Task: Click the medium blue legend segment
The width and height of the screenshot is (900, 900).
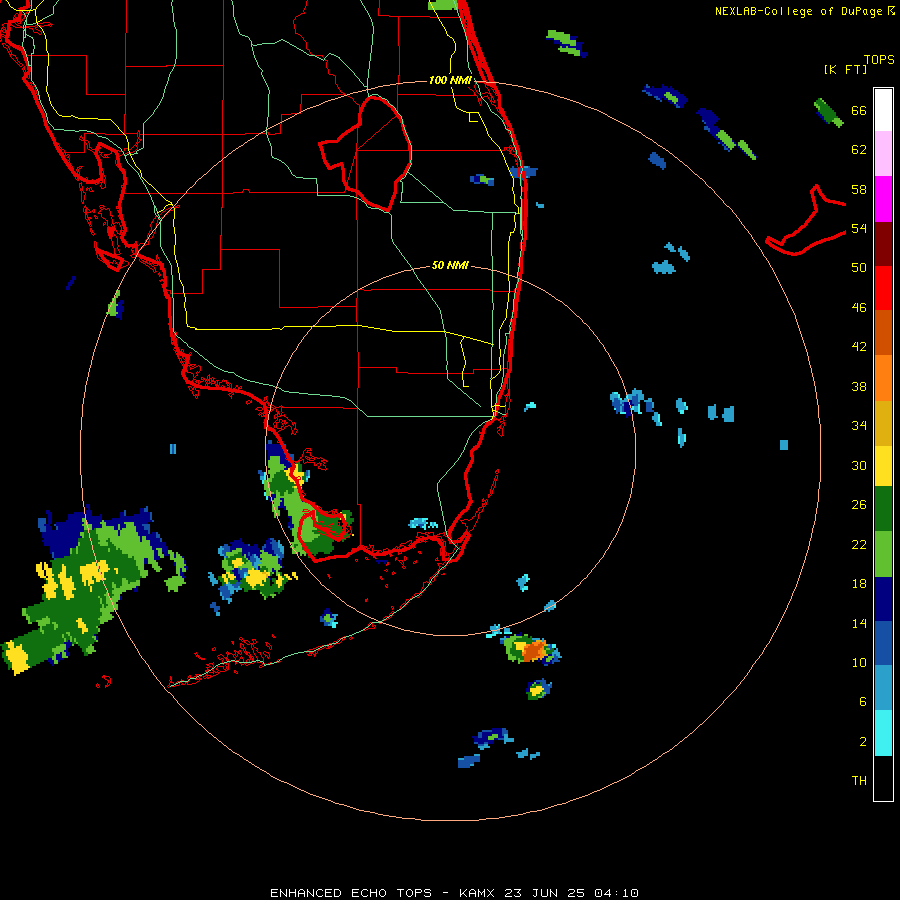Action: coord(883,643)
